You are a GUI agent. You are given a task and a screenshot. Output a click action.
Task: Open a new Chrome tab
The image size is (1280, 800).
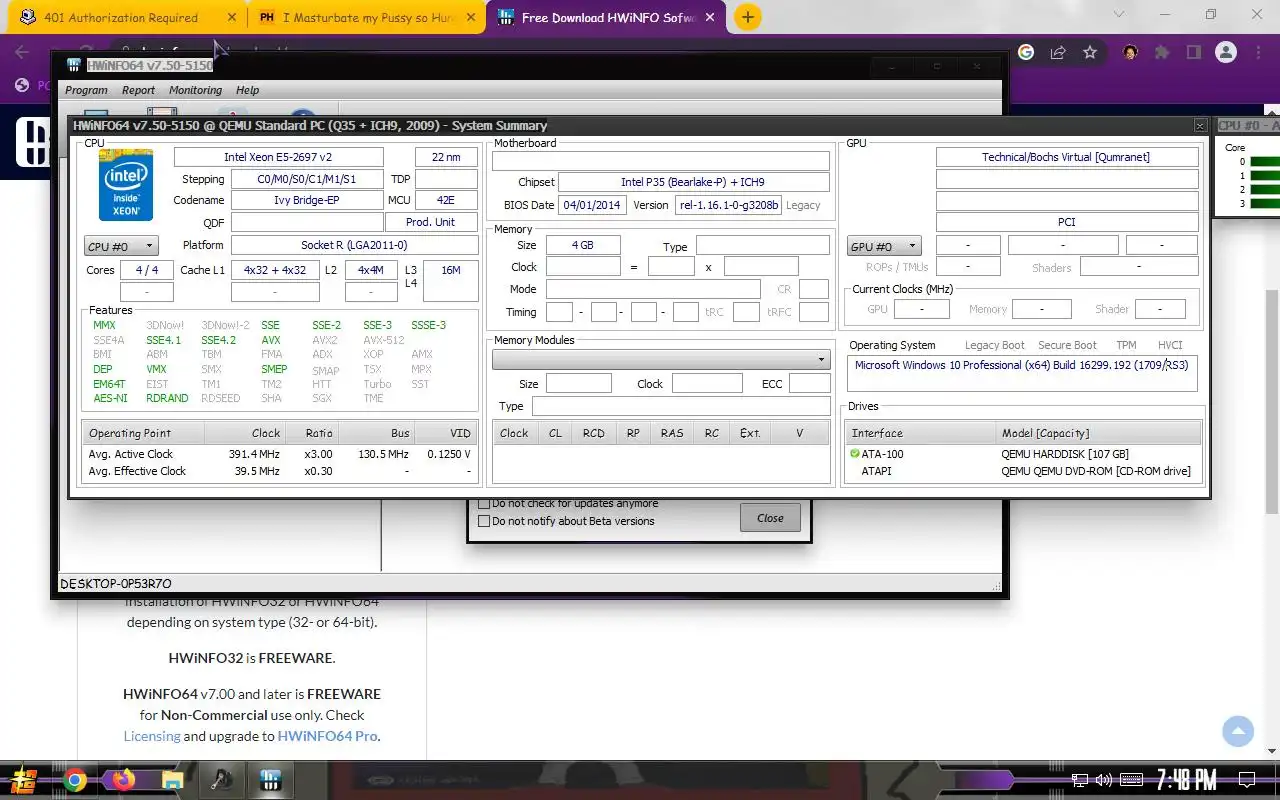pyautogui.click(x=747, y=17)
